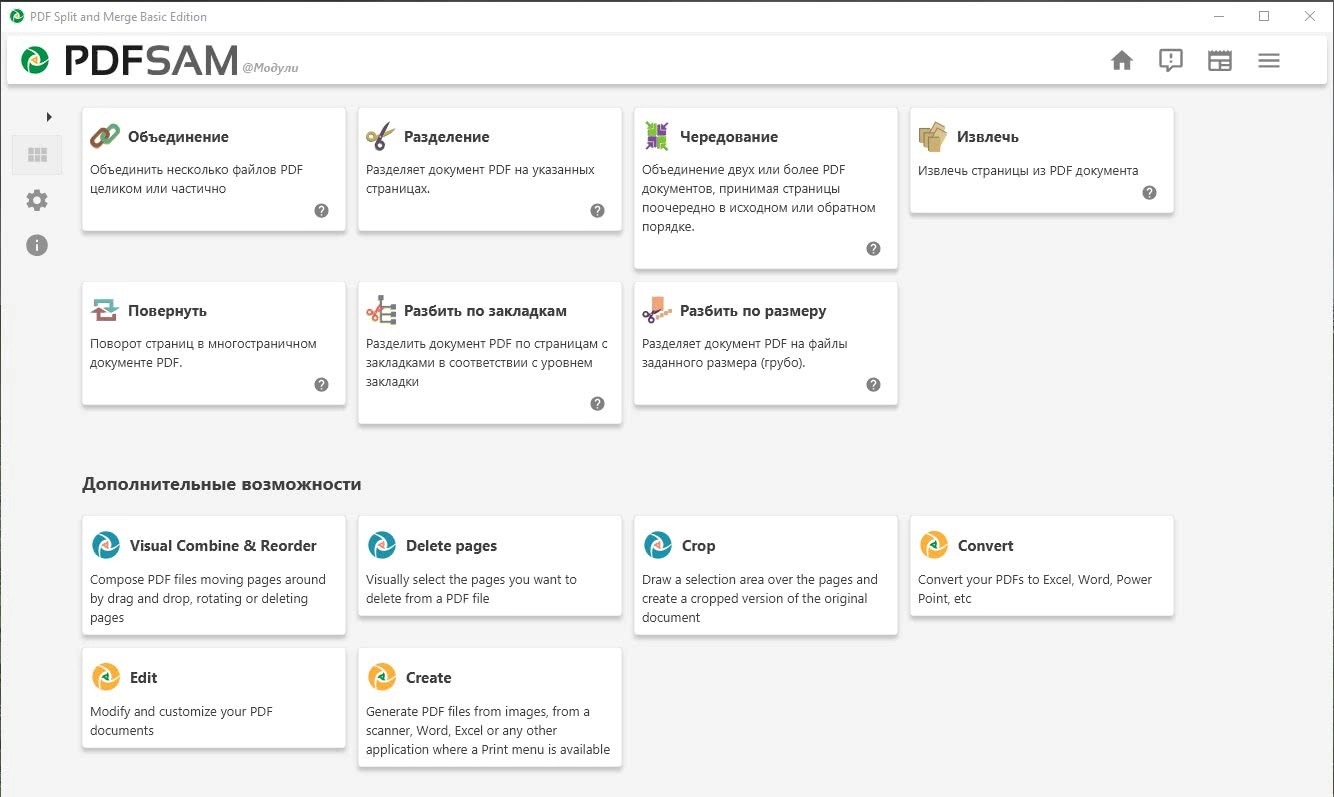
Task: Open the Convert title
Action: [985, 546]
